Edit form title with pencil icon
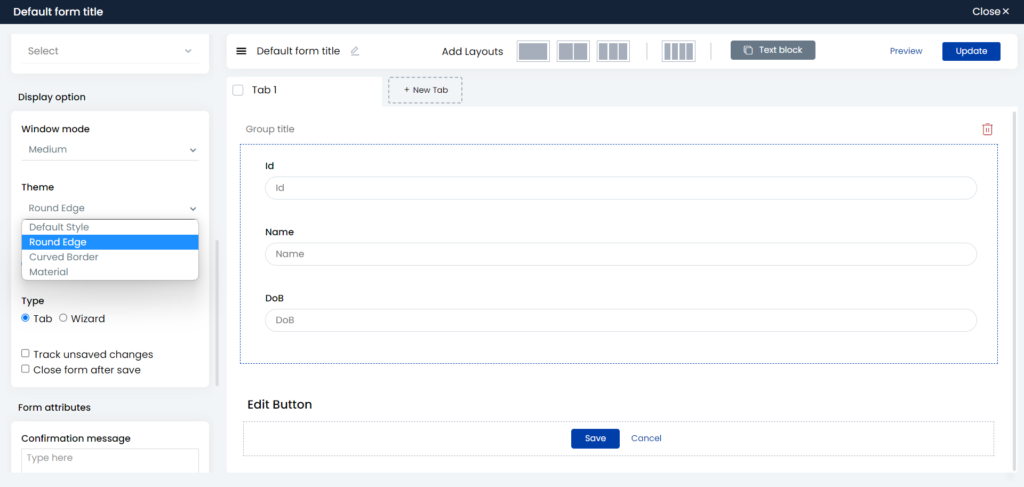 tap(355, 51)
